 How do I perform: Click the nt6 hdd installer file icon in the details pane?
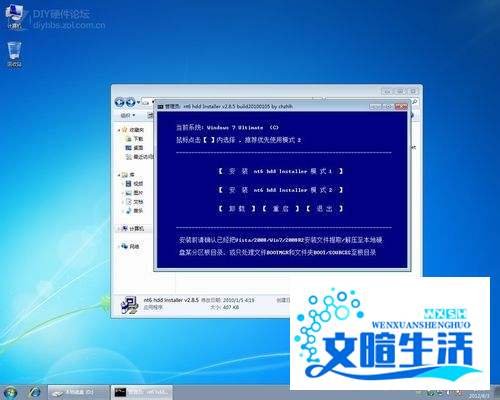[x=130, y=304]
